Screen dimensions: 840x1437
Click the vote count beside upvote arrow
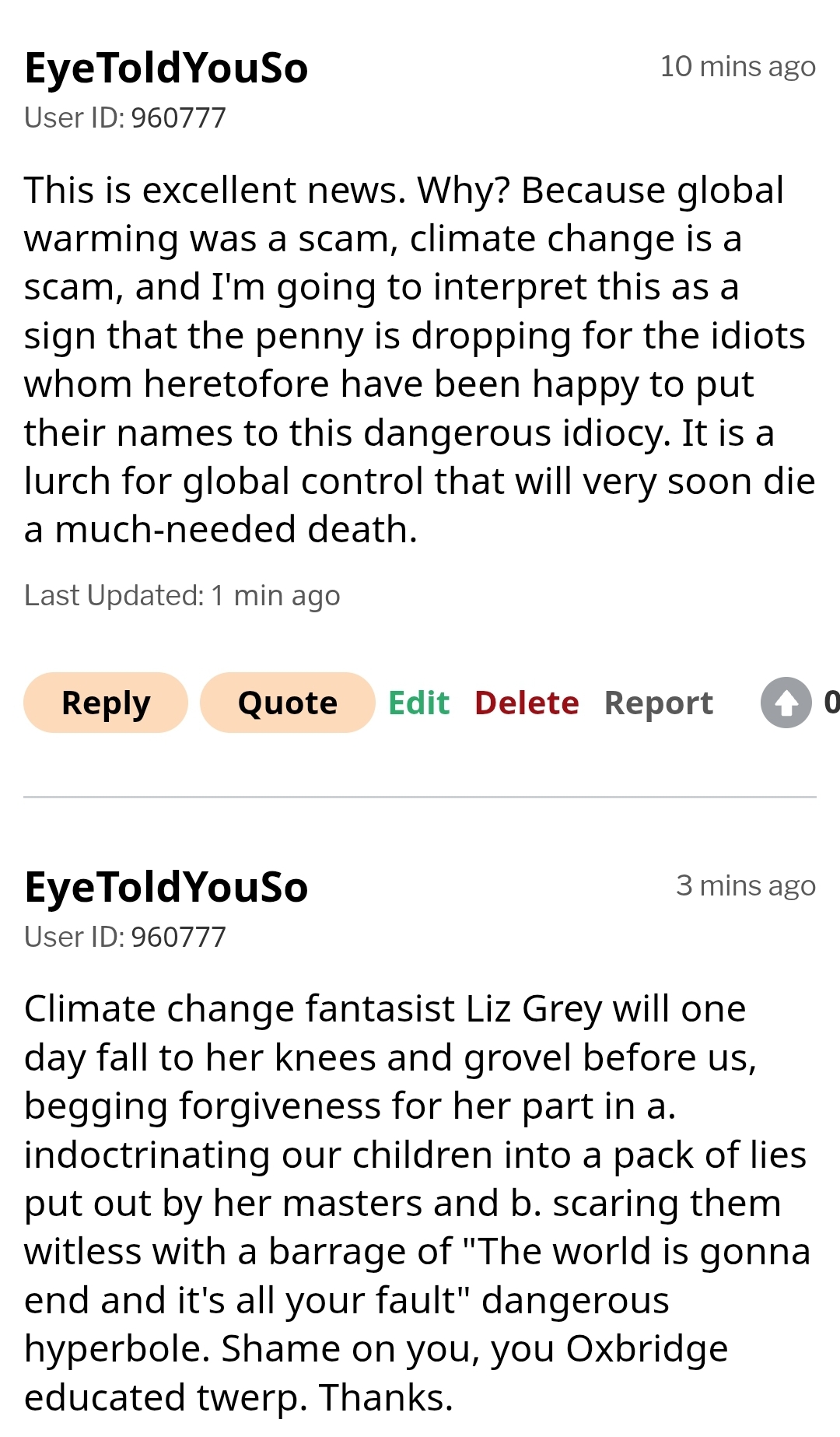pyautogui.click(x=831, y=703)
